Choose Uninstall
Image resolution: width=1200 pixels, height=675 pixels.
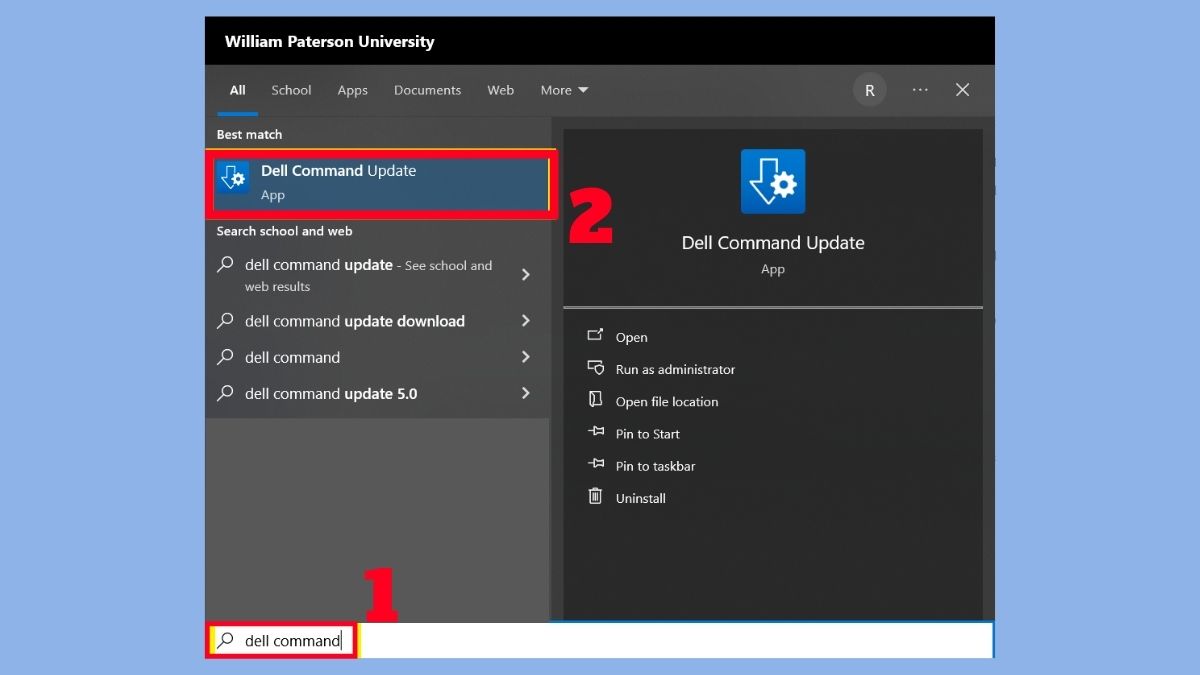pos(640,498)
